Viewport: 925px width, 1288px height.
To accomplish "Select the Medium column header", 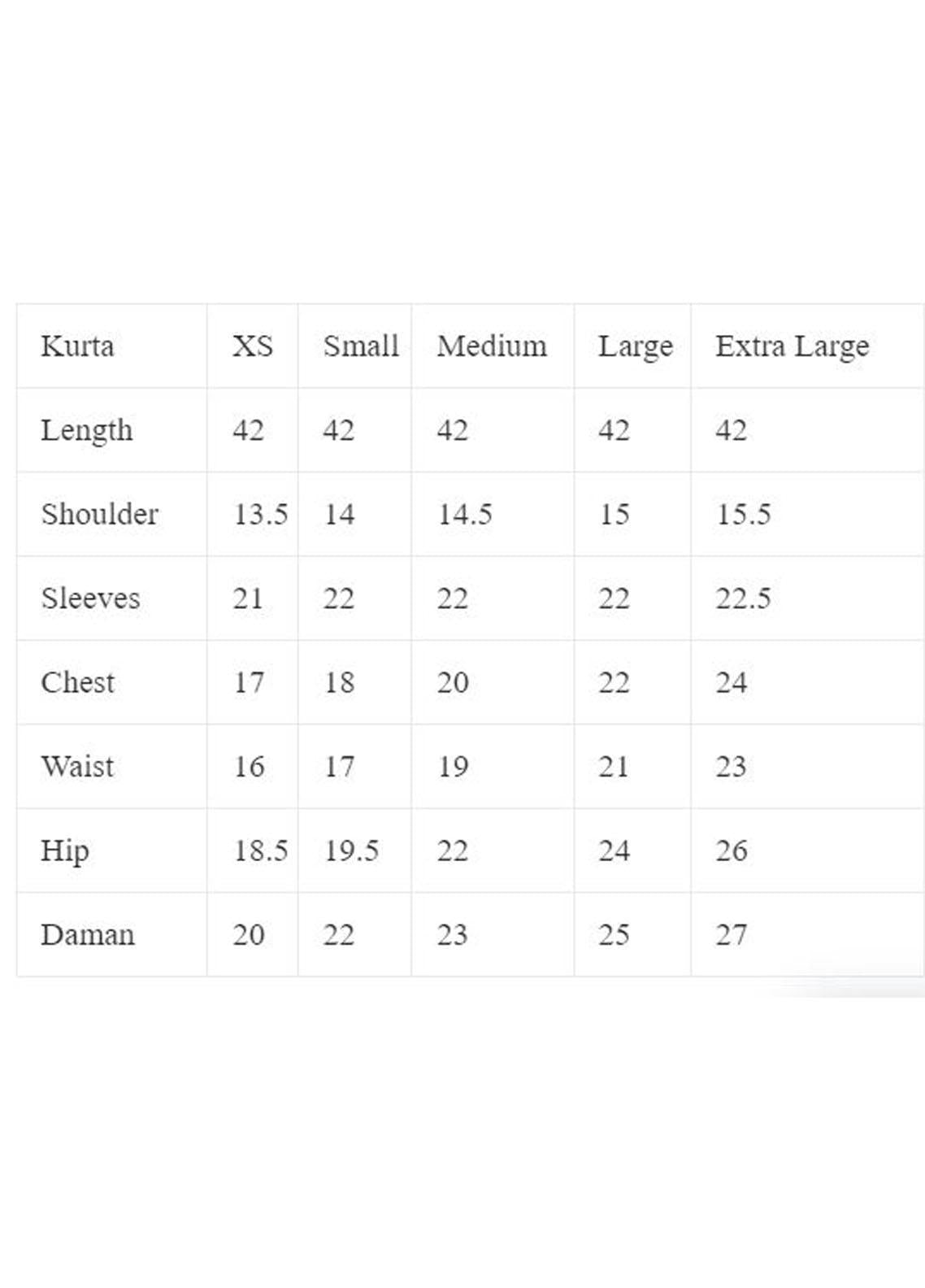I will 492,346.
